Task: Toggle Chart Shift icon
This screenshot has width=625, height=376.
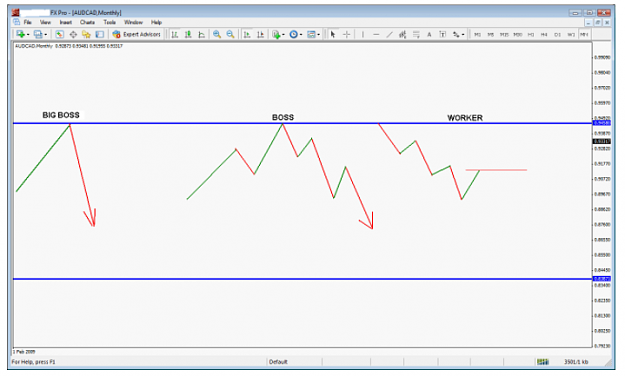Action: (261, 34)
